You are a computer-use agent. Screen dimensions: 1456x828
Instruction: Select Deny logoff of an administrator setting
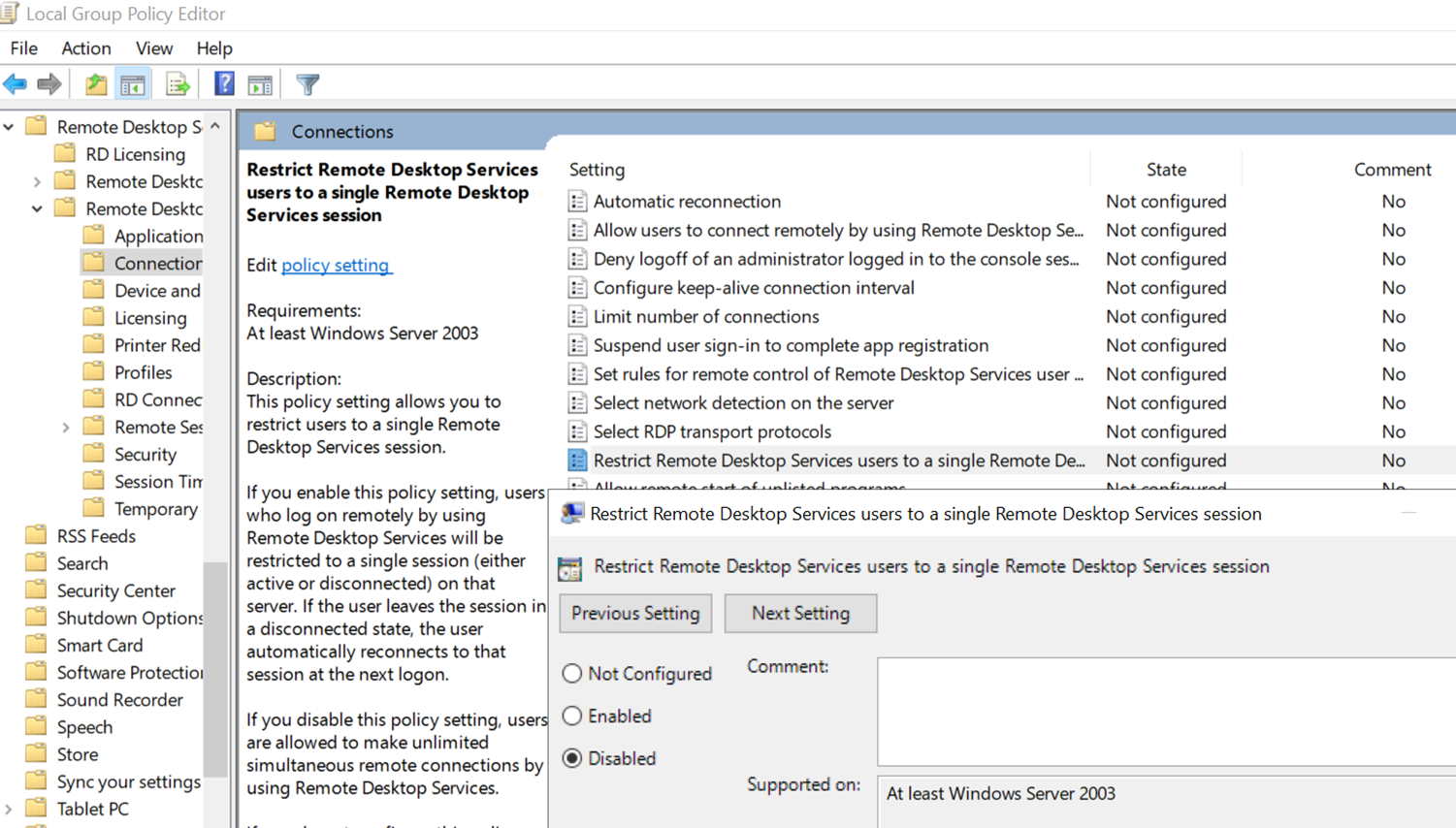(836, 259)
